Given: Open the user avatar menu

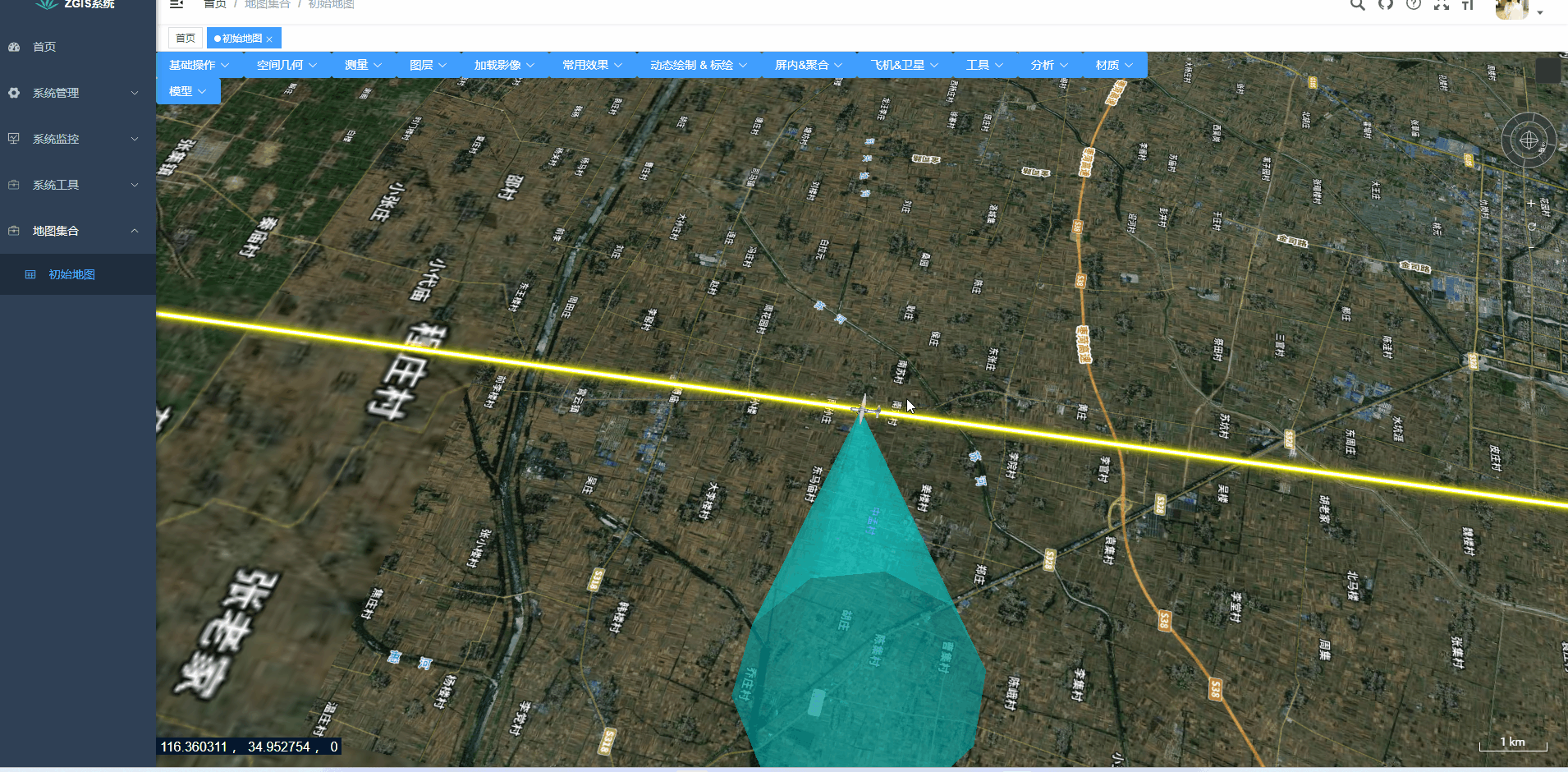Looking at the screenshot, I should coord(1519,8).
